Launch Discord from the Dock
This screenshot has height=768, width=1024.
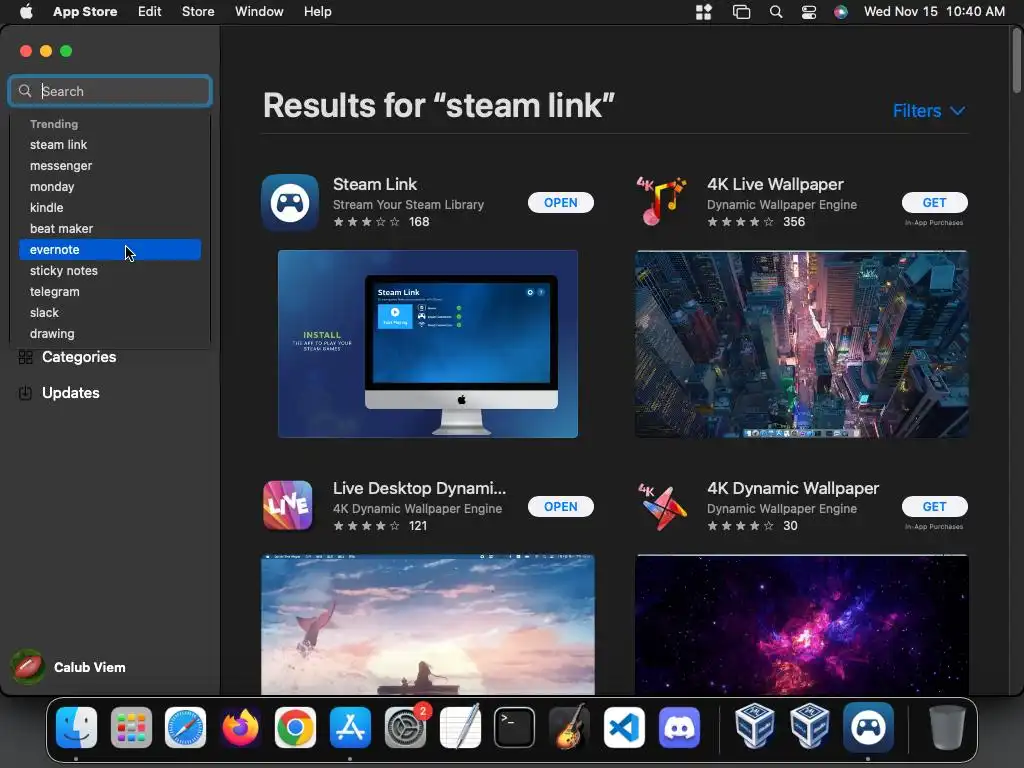pyautogui.click(x=679, y=728)
